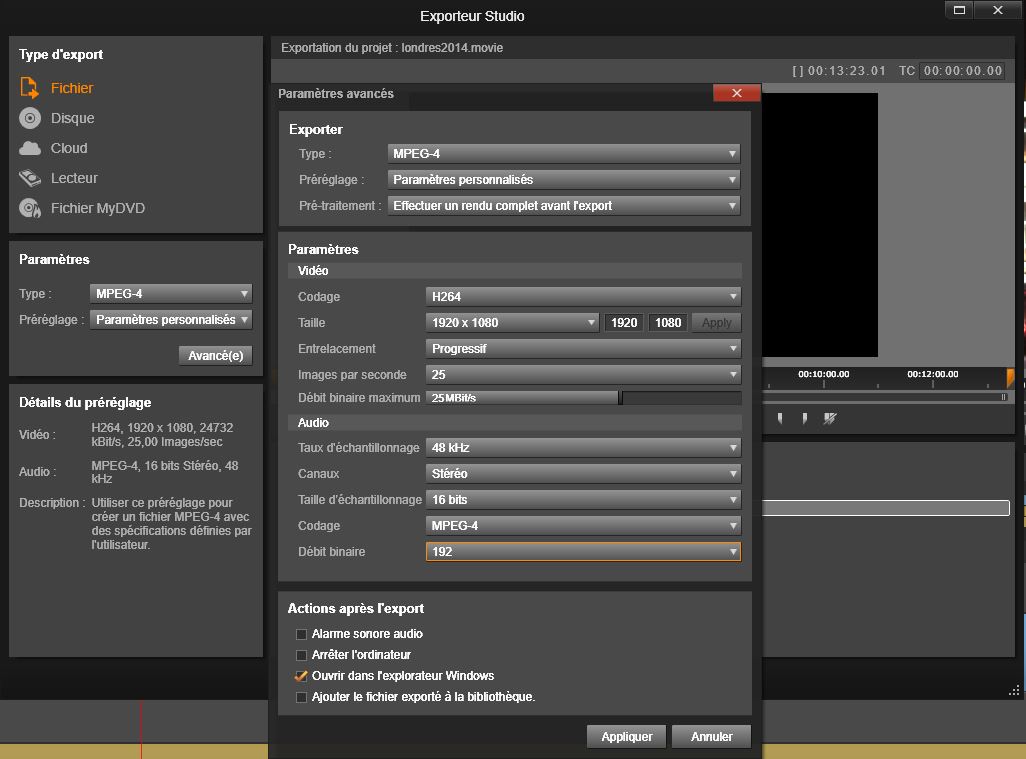Open the Entrelacement Progressif dropdown
Image resolution: width=1026 pixels, height=759 pixels.
coord(583,349)
